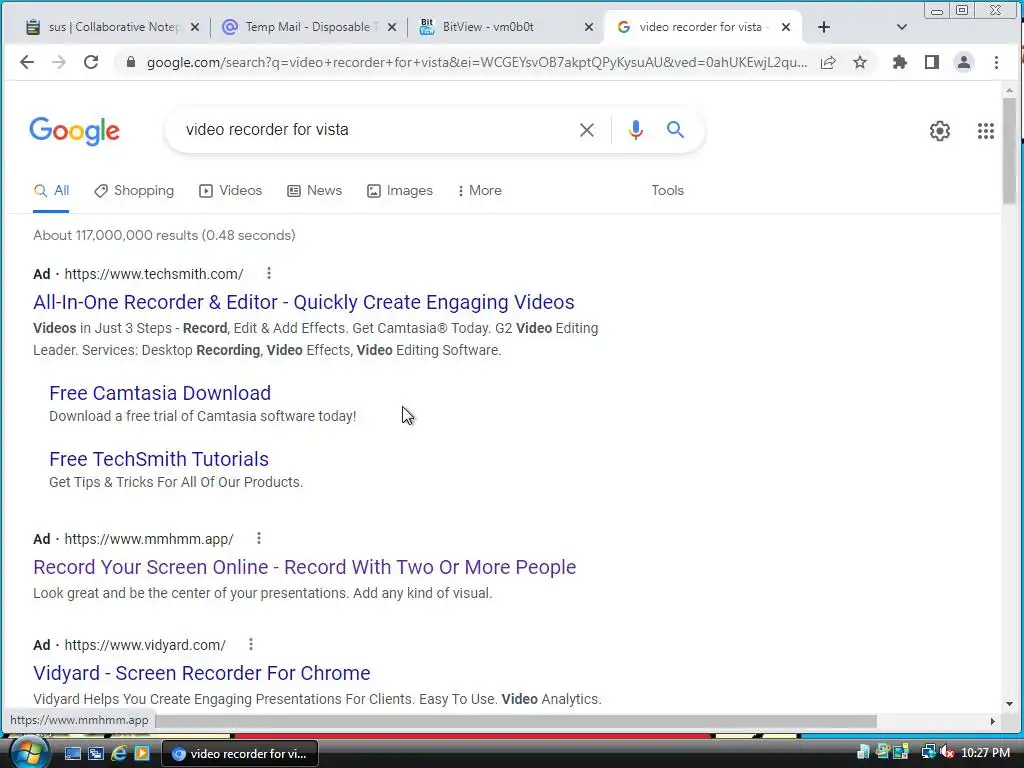
Task: Click the browser back arrow
Action: pyautogui.click(x=27, y=62)
